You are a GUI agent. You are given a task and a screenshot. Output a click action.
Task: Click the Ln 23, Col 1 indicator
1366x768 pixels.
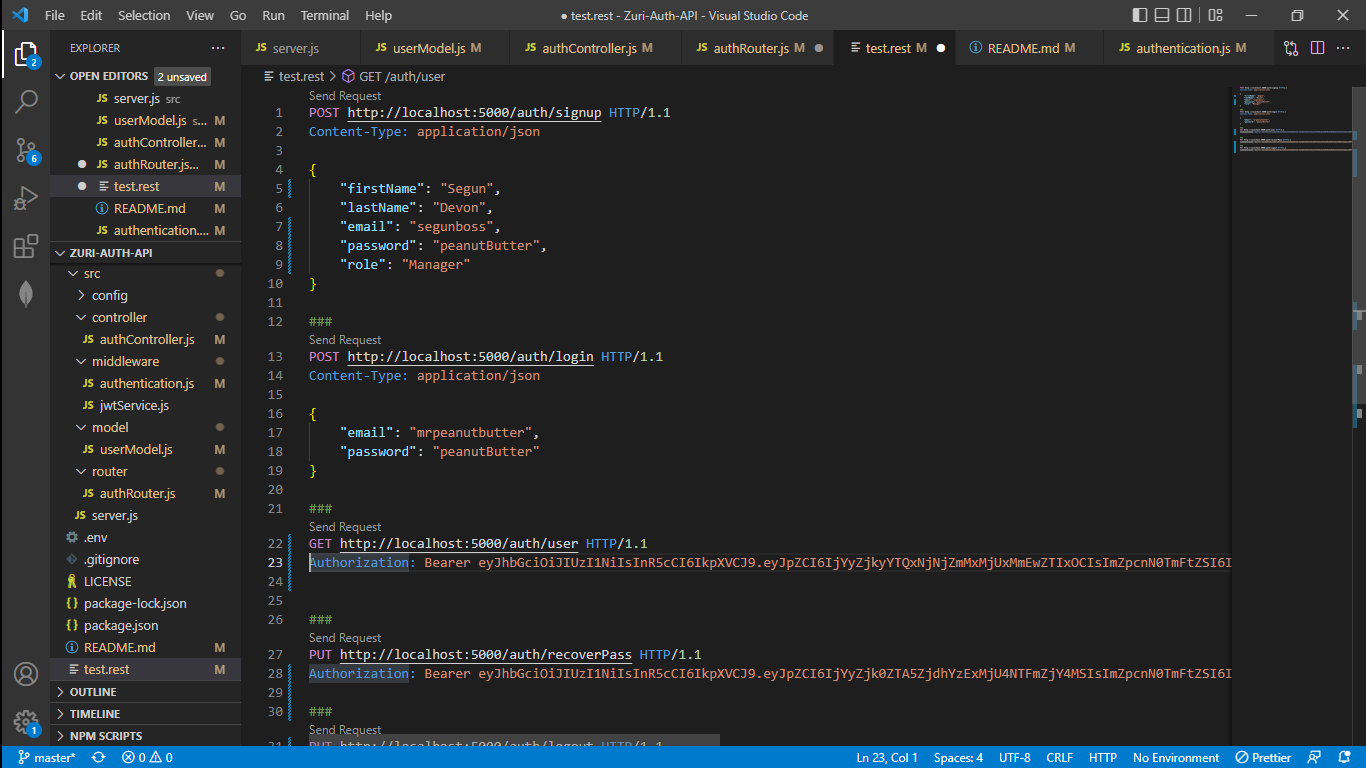(x=886, y=757)
